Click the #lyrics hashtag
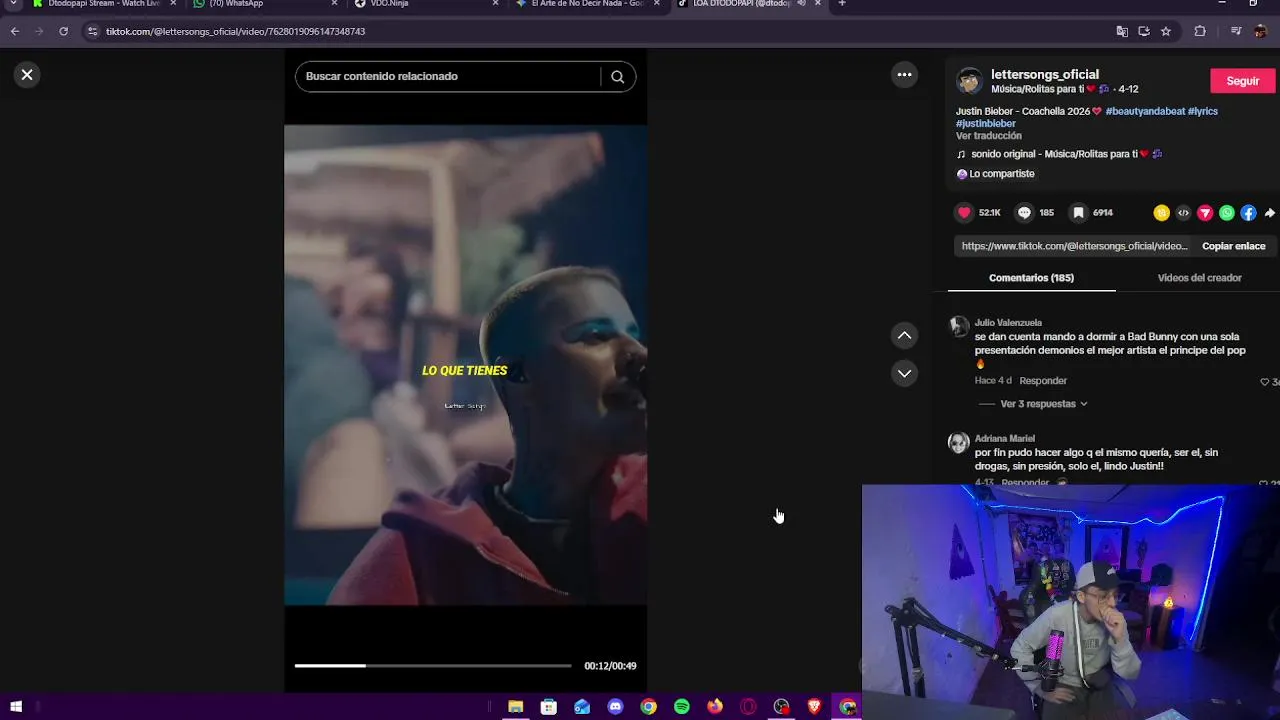 [1203, 111]
